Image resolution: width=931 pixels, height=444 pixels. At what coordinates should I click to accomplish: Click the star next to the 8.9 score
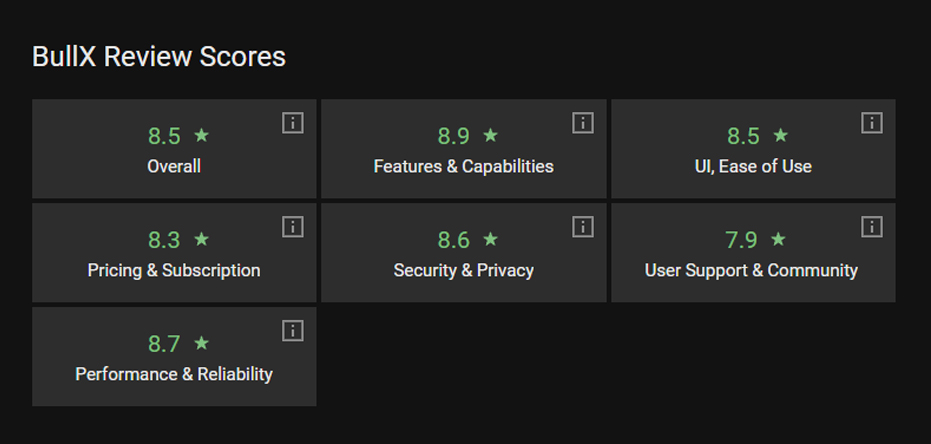point(490,135)
